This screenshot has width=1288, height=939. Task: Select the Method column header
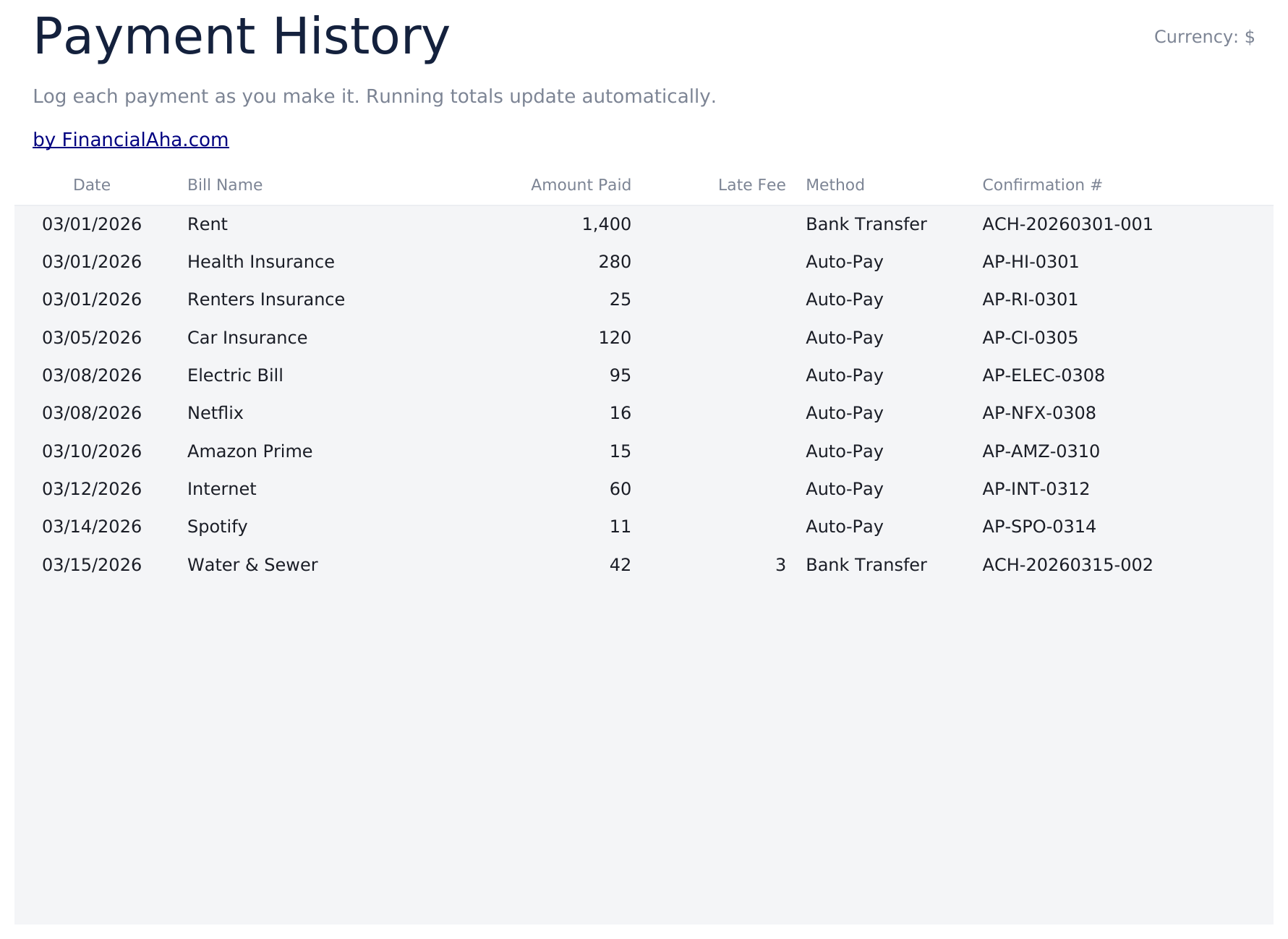pyautogui.click(x=835, y=185)
